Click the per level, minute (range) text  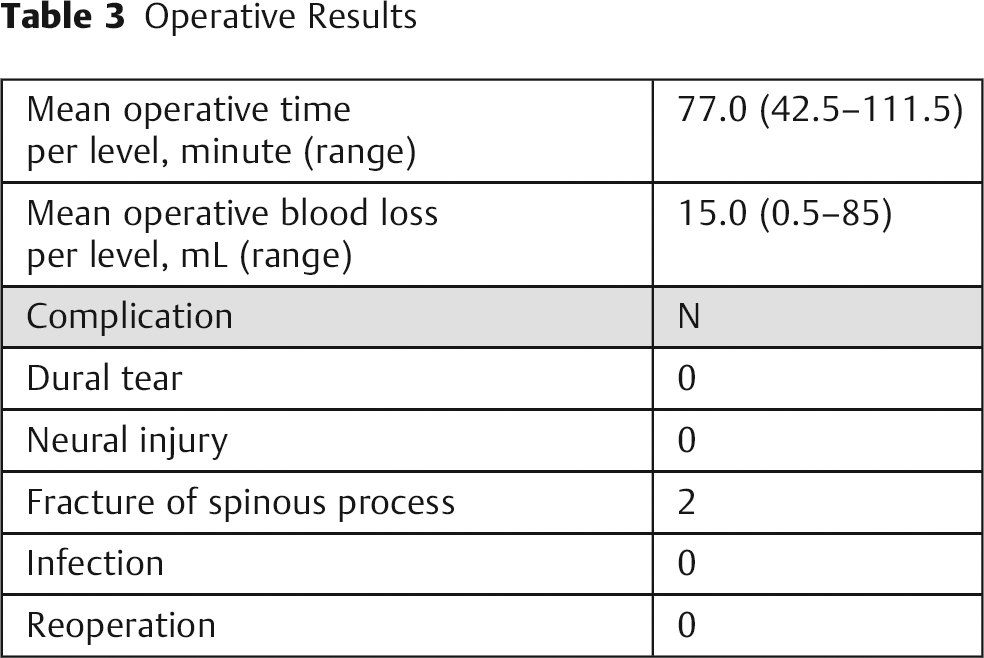tap(221, 152)
